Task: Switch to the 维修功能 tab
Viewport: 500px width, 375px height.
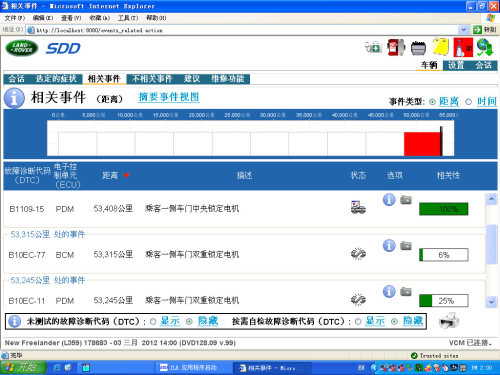Action: 228,79
